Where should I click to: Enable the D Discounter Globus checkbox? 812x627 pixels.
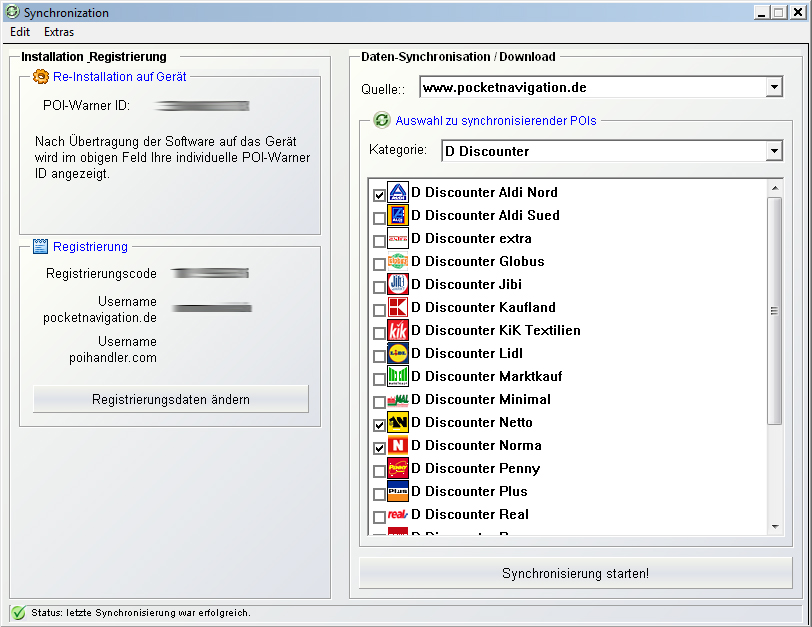[379, 264]
